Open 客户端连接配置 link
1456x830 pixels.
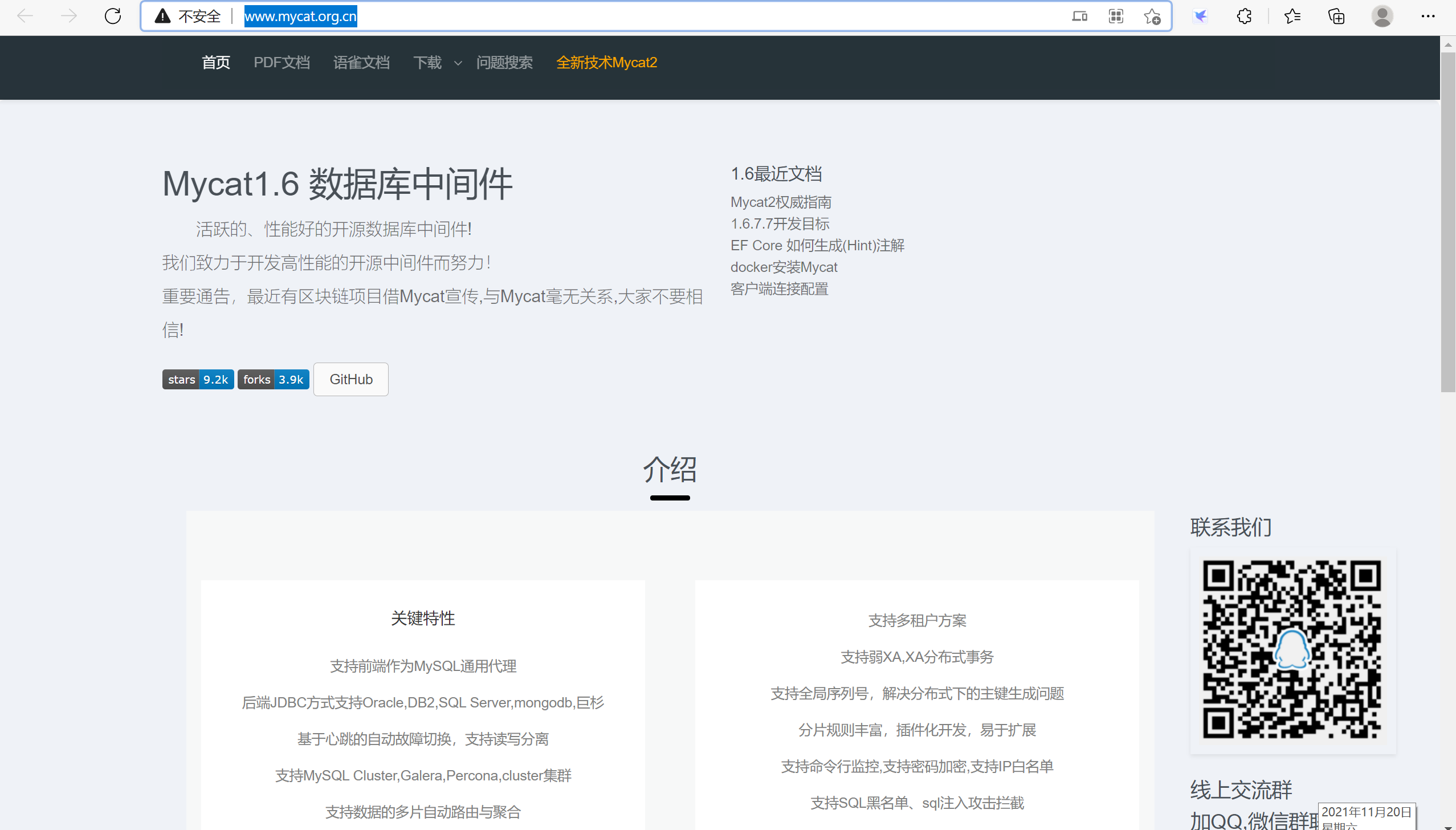[x=779, y=288]
